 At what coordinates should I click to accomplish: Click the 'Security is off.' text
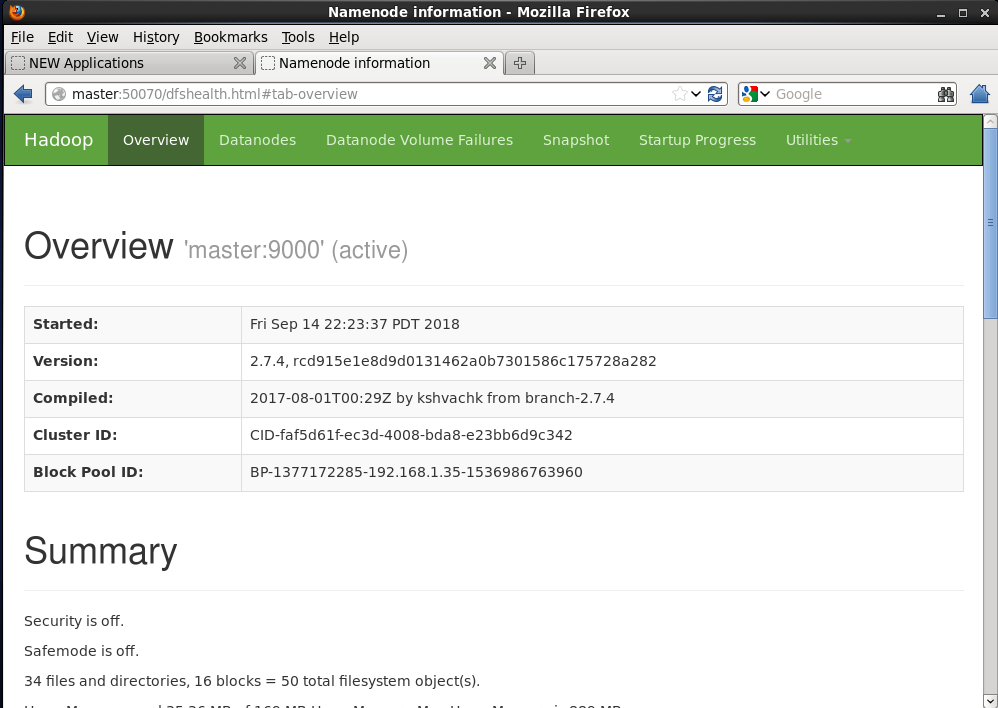tap(74, 621)
